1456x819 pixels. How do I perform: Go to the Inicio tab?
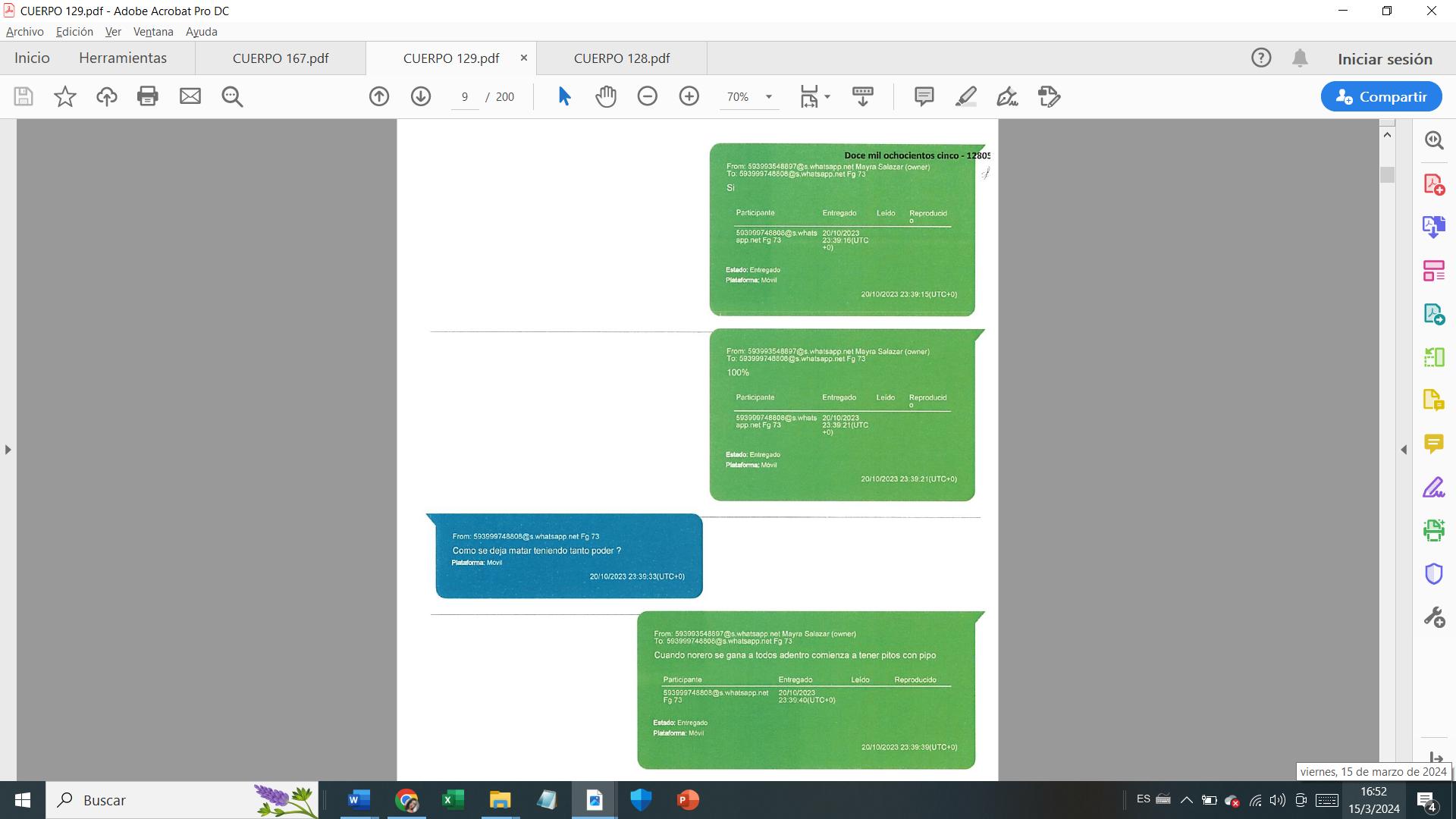click(x=32, y=58)
